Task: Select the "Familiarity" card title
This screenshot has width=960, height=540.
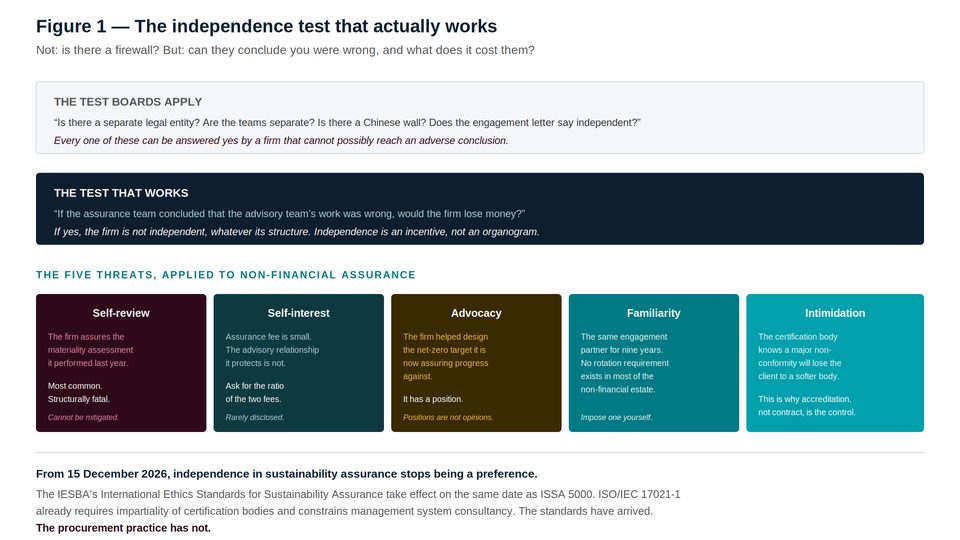Action: pos(654,313)
